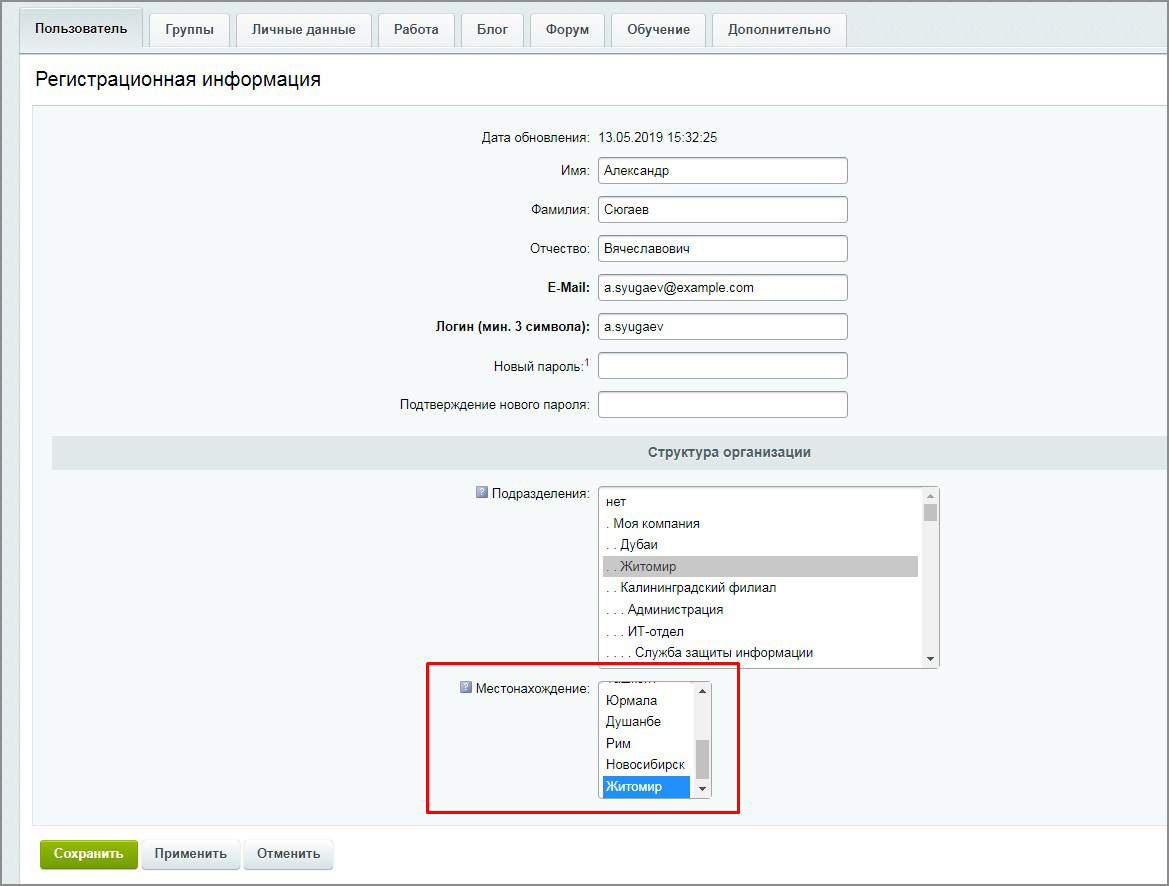Open help icon next to Местонахождение
The width and height of the screenshot is (1169, 886).
tap(466, 687)
